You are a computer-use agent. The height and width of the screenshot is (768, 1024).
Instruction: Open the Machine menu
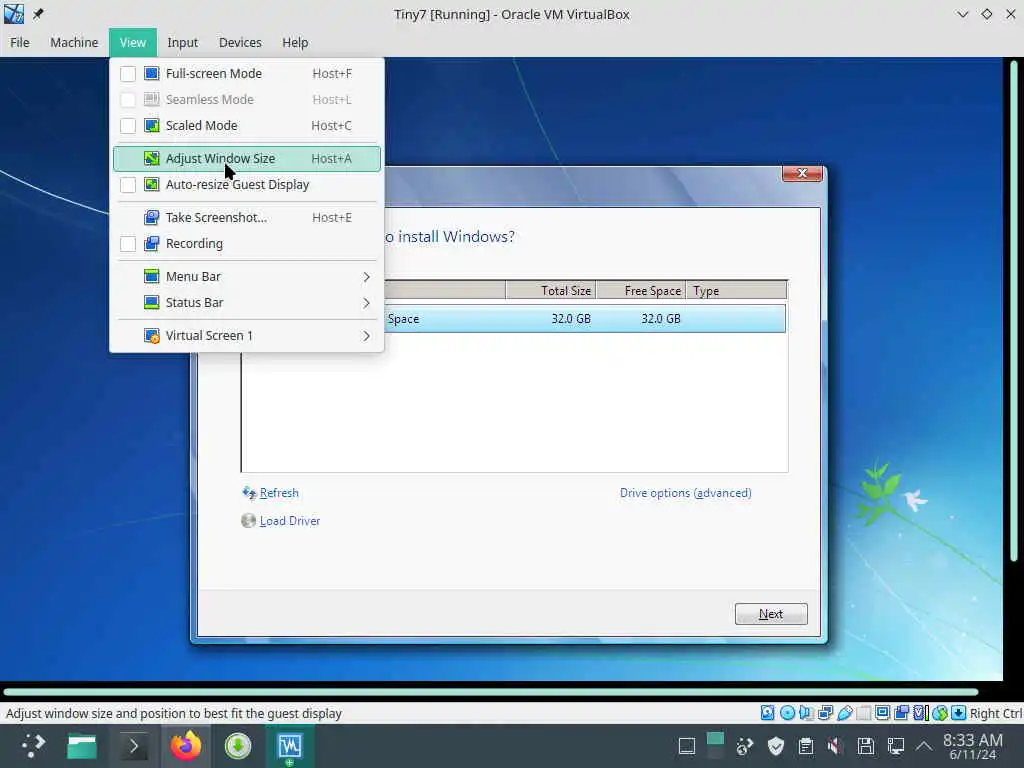(x=74, y=42)
